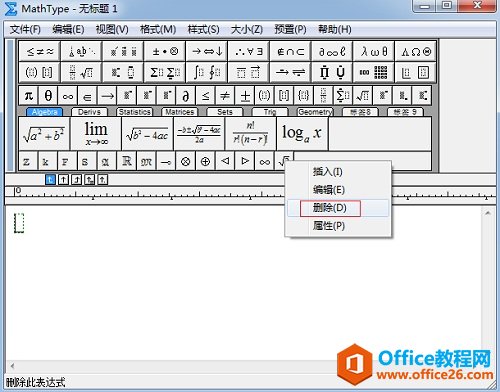Insert the circled plus symbol ⊕
This screenshot has width=500, height=392.
click(205, 161)
